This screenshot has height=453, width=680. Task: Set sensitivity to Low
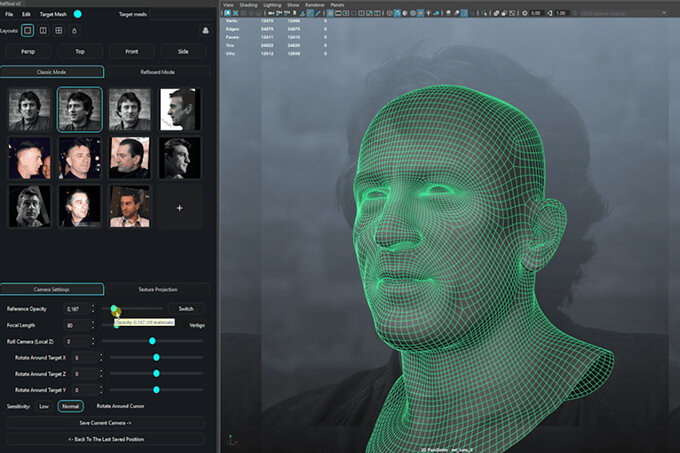(43, 406)
